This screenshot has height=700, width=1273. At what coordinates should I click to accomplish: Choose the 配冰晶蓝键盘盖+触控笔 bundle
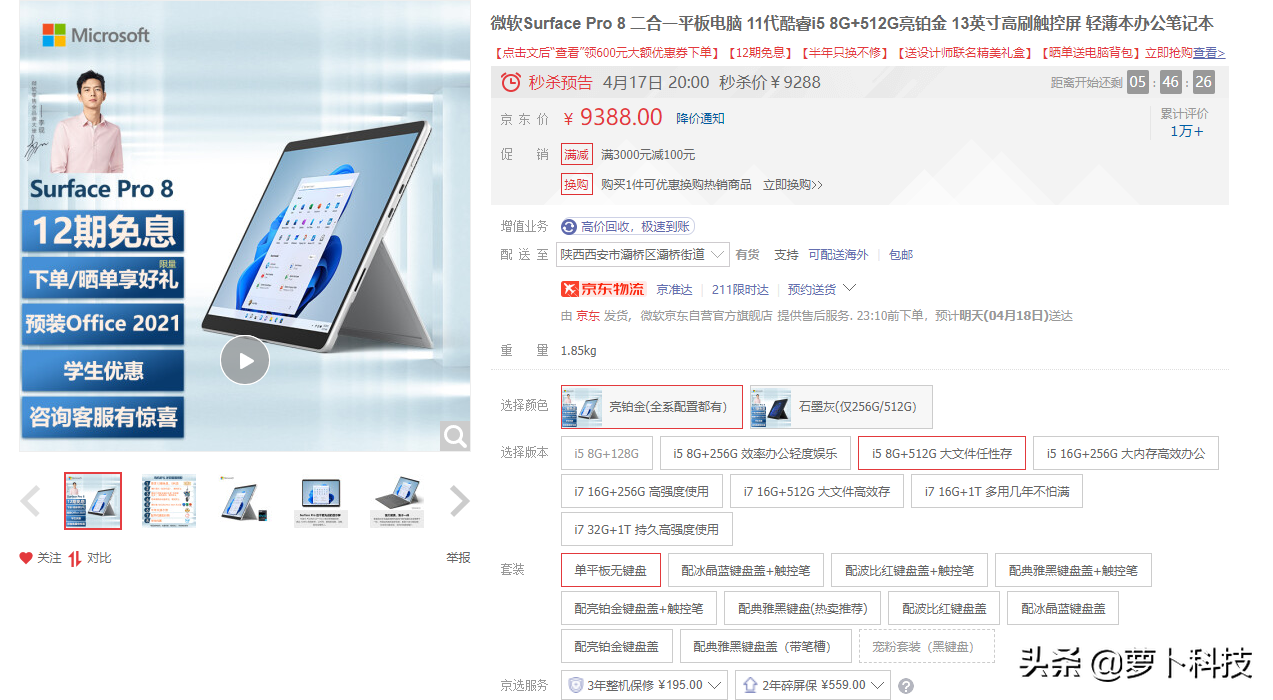pos(746,569)
